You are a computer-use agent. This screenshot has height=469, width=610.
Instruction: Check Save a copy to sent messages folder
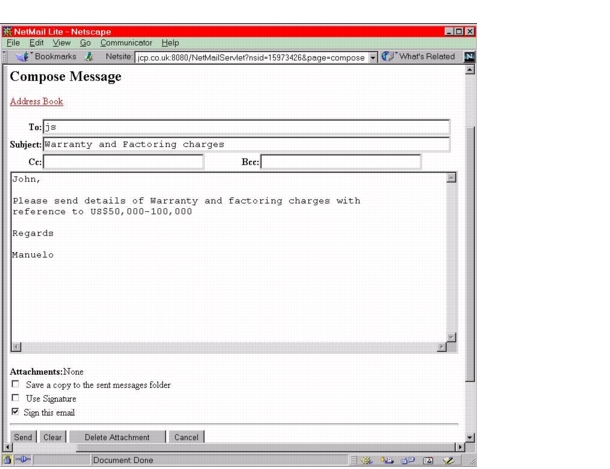(15, 384)
